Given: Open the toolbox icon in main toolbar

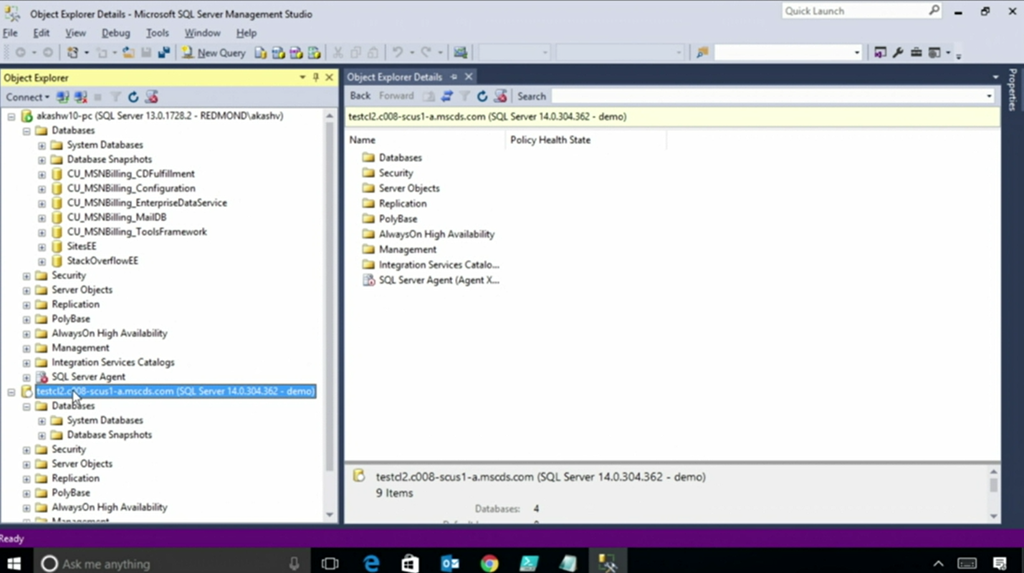Looking at the screenshot, I should coord(916,53).
